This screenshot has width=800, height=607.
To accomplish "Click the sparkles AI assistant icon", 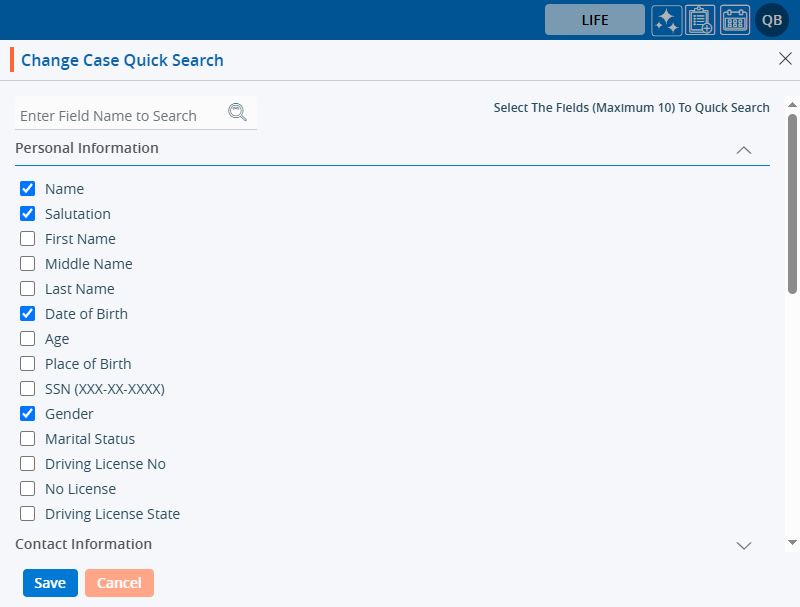I will 667,20.
